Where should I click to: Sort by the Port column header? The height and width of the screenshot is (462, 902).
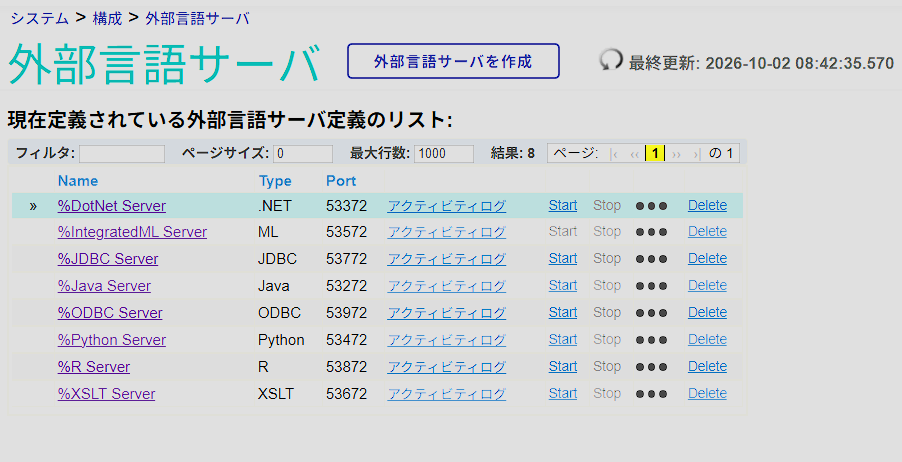tap(341, 181)
